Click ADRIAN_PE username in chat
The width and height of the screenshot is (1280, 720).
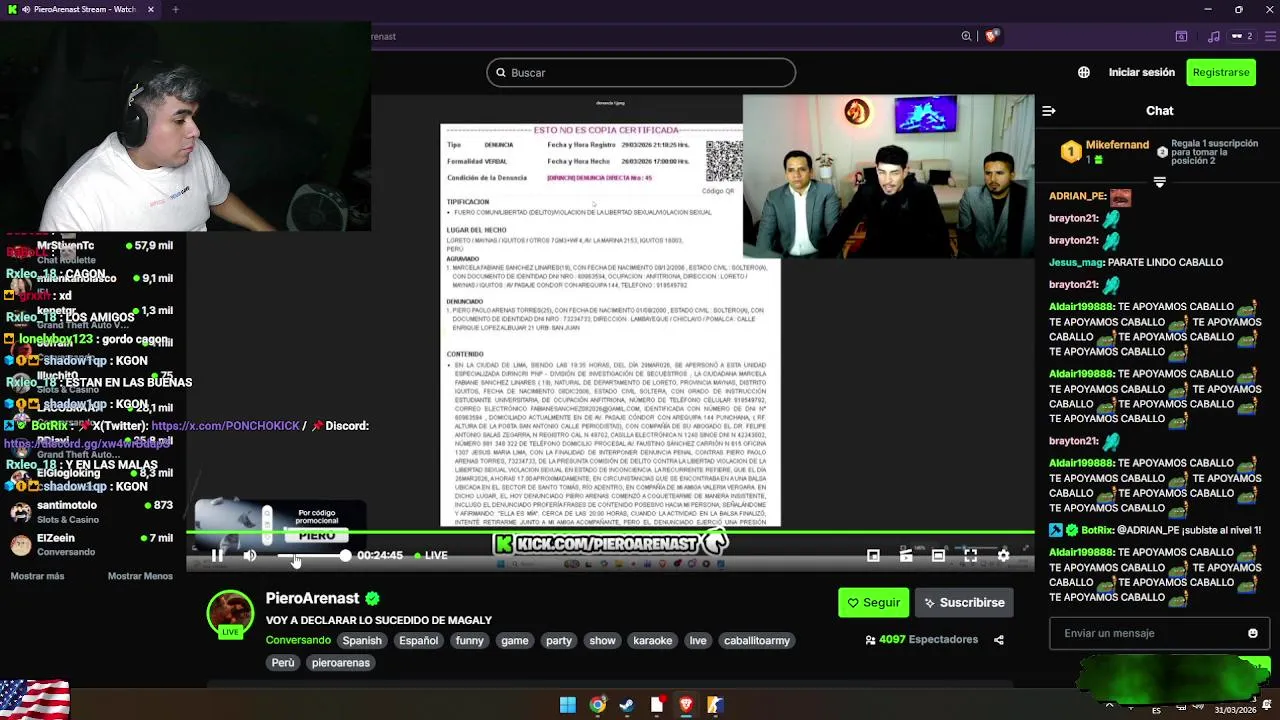click(1077, 196)
